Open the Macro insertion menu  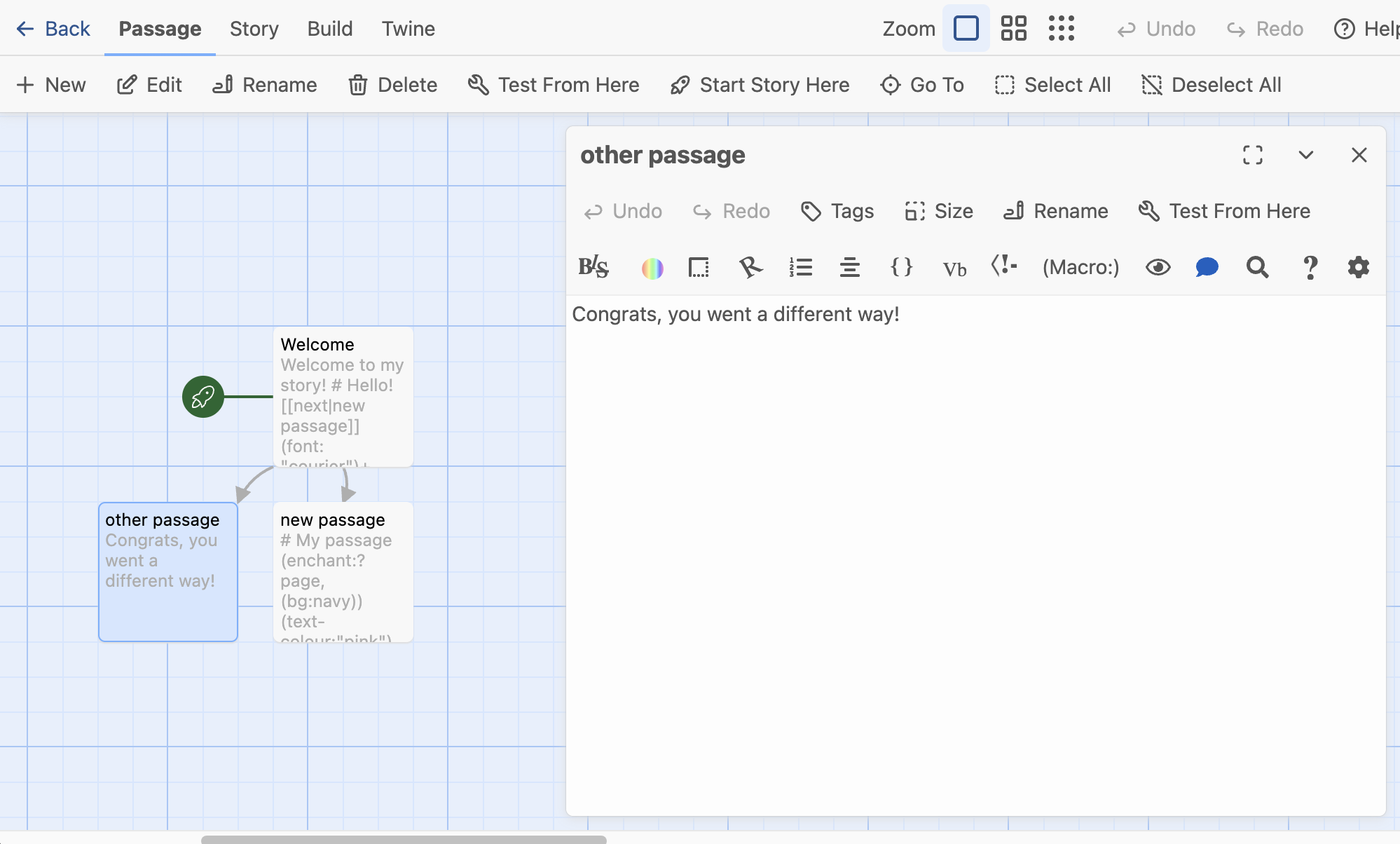pos(1079,267)
